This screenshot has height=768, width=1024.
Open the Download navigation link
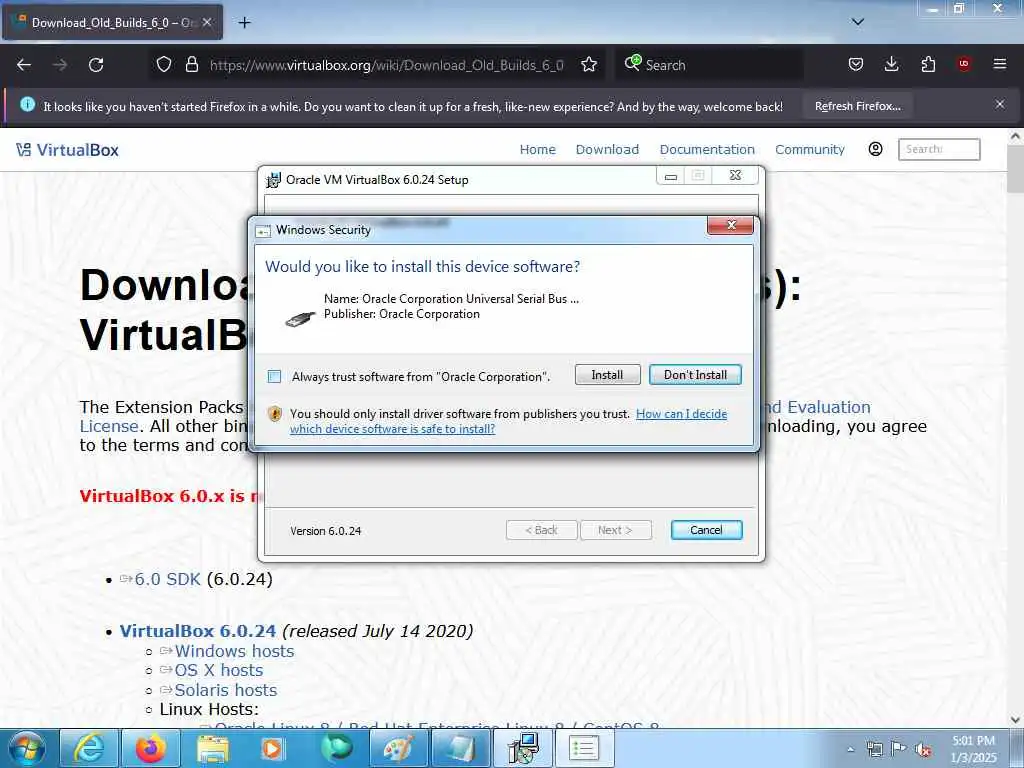pyautogui.click(x=607, y=150)
